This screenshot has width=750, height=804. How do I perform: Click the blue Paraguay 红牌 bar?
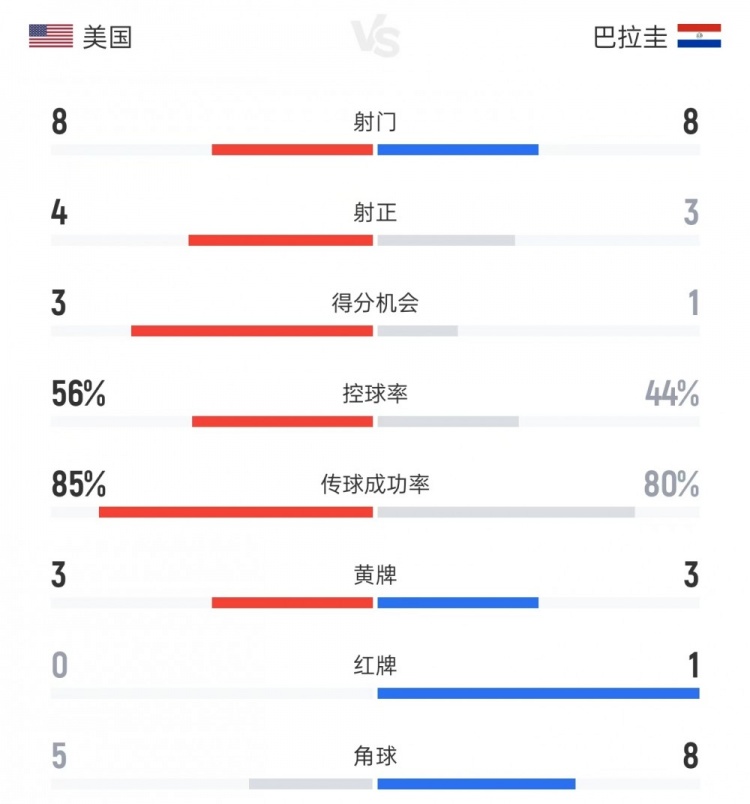tap(538, 693)
